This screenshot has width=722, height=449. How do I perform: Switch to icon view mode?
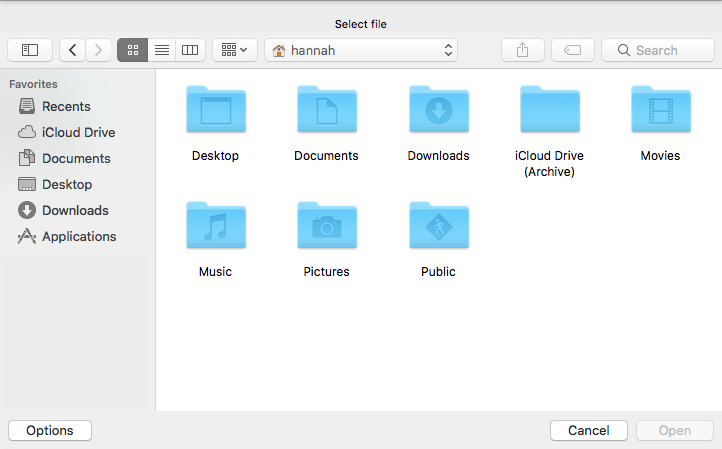pos(132,50)
